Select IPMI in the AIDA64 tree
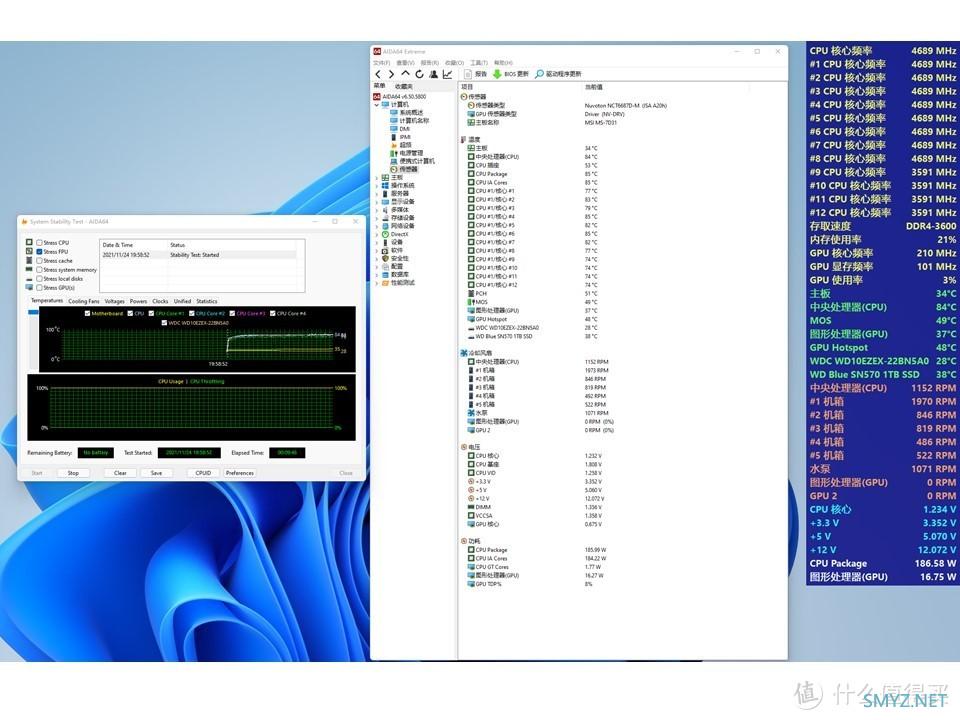The image size is (960, 720). click(400, 137)
